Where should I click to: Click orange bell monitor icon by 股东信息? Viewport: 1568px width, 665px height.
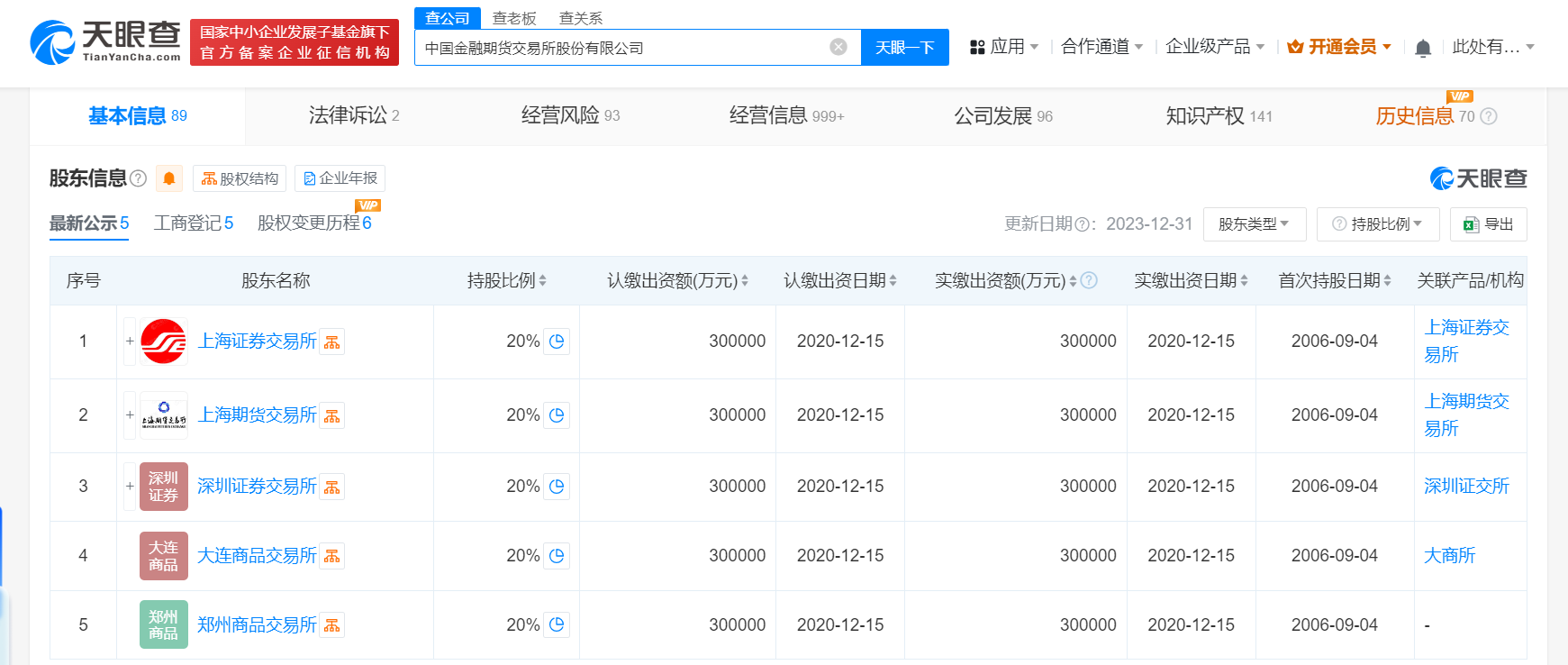[x=169, y=178]
